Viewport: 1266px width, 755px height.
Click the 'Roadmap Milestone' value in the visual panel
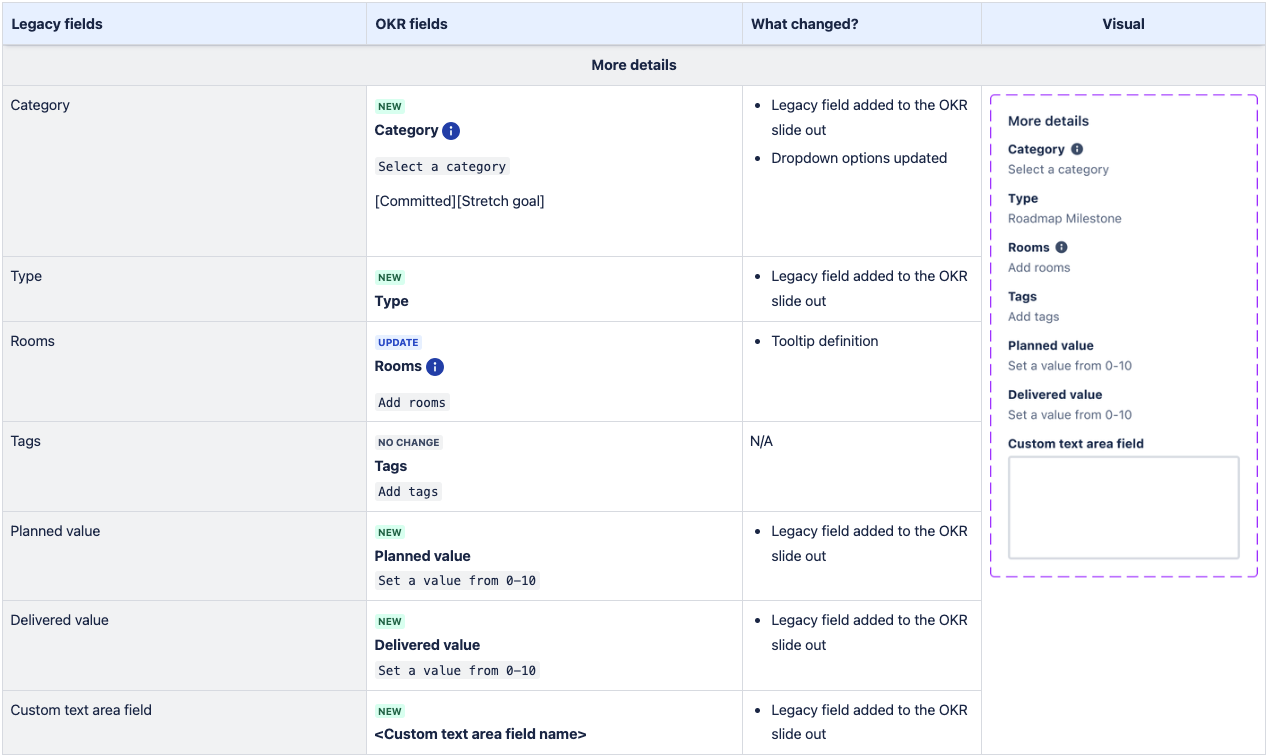1065,219
